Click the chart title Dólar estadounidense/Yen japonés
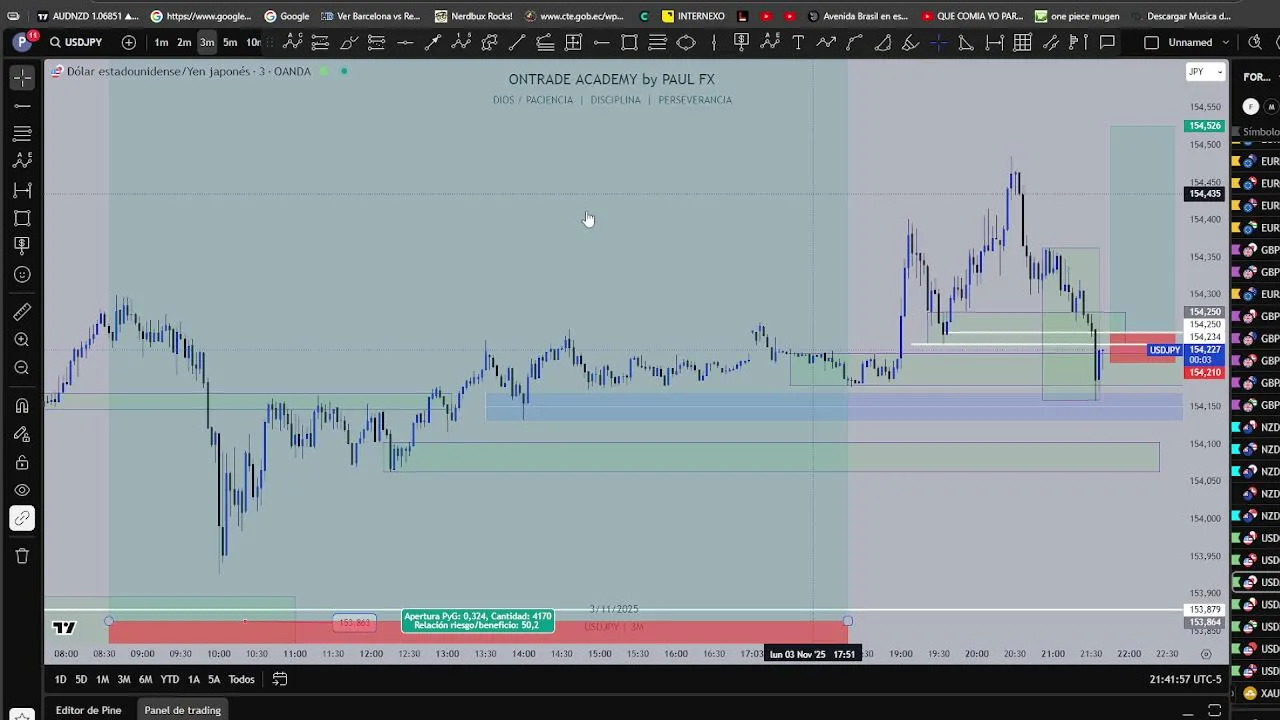 pyautogui.click(x=158, y=71)
